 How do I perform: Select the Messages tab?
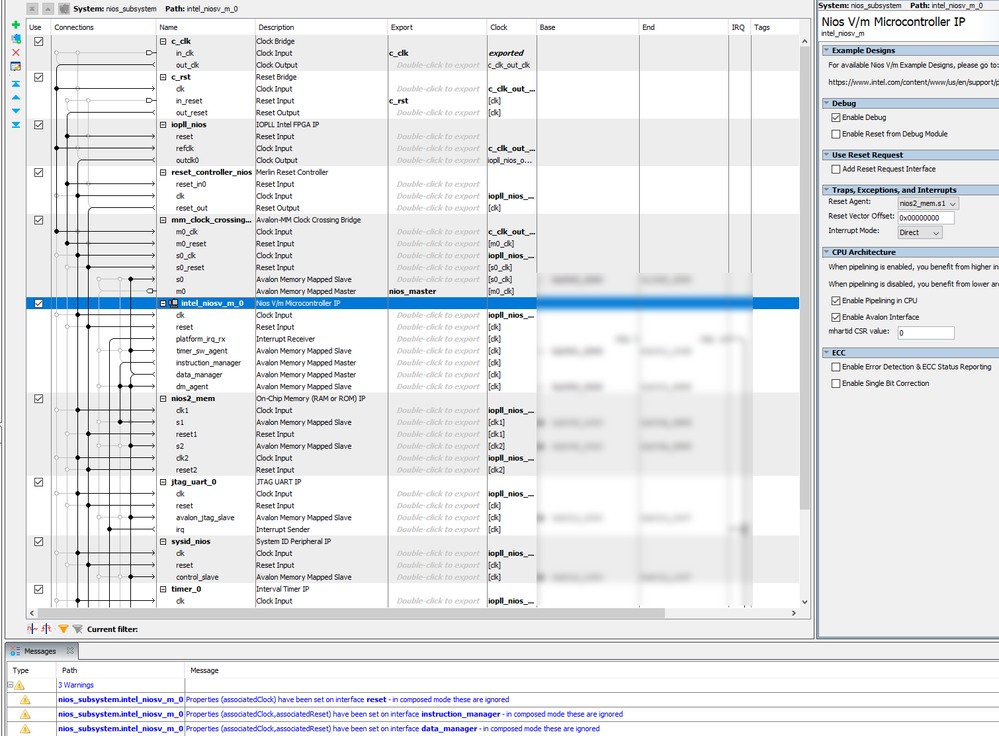pos(40,651)
